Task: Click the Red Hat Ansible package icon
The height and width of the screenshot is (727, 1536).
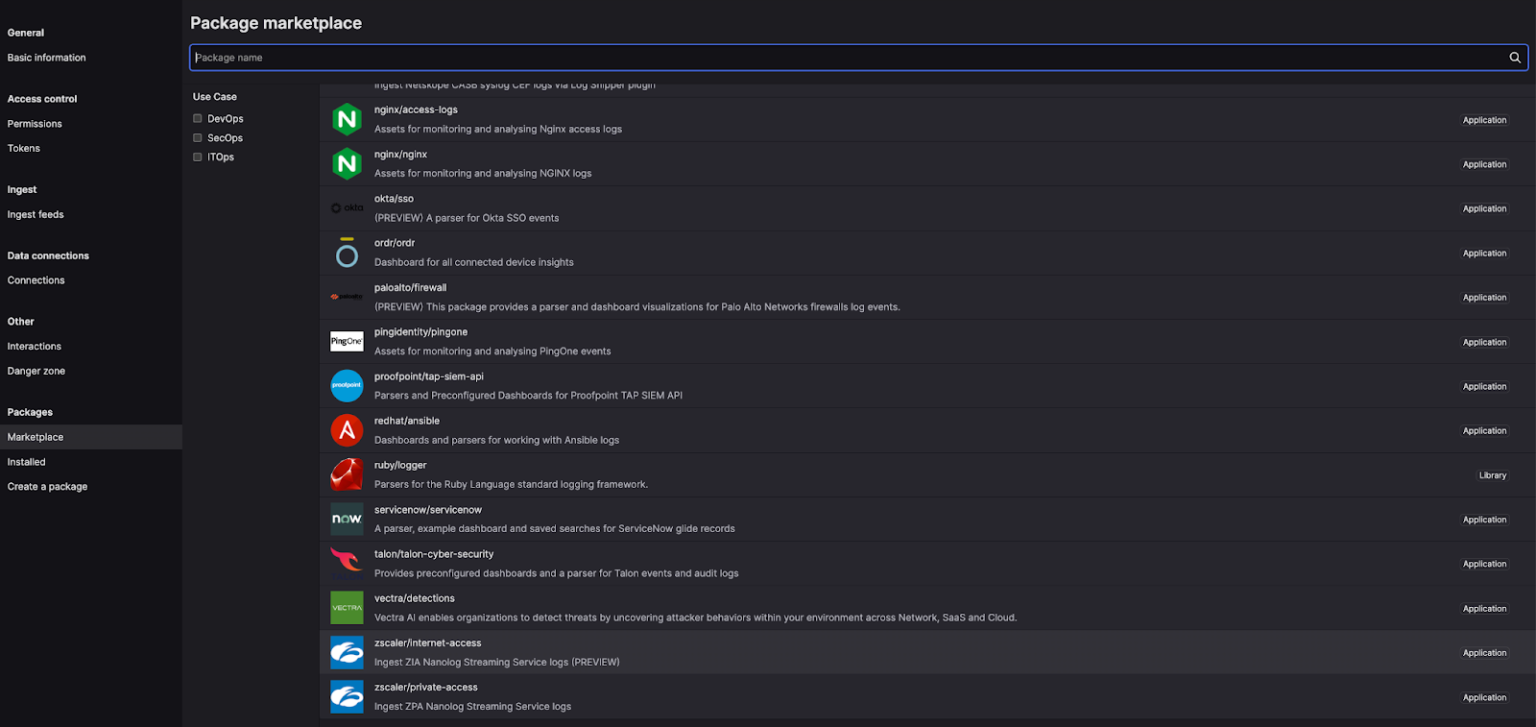Action: [x=346, y=430]
